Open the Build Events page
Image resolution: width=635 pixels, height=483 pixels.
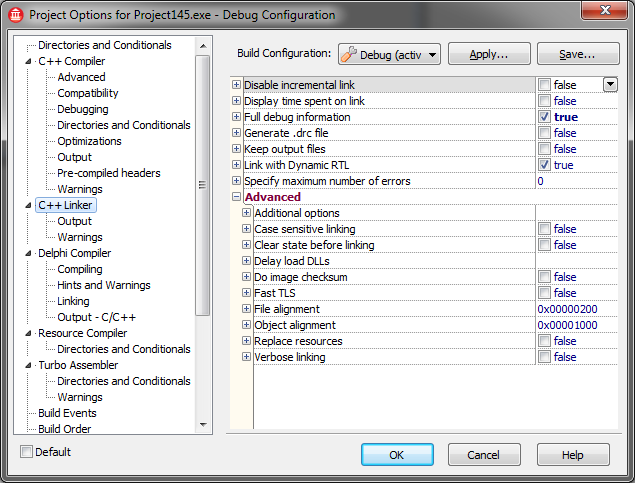(x=67, y=413)
